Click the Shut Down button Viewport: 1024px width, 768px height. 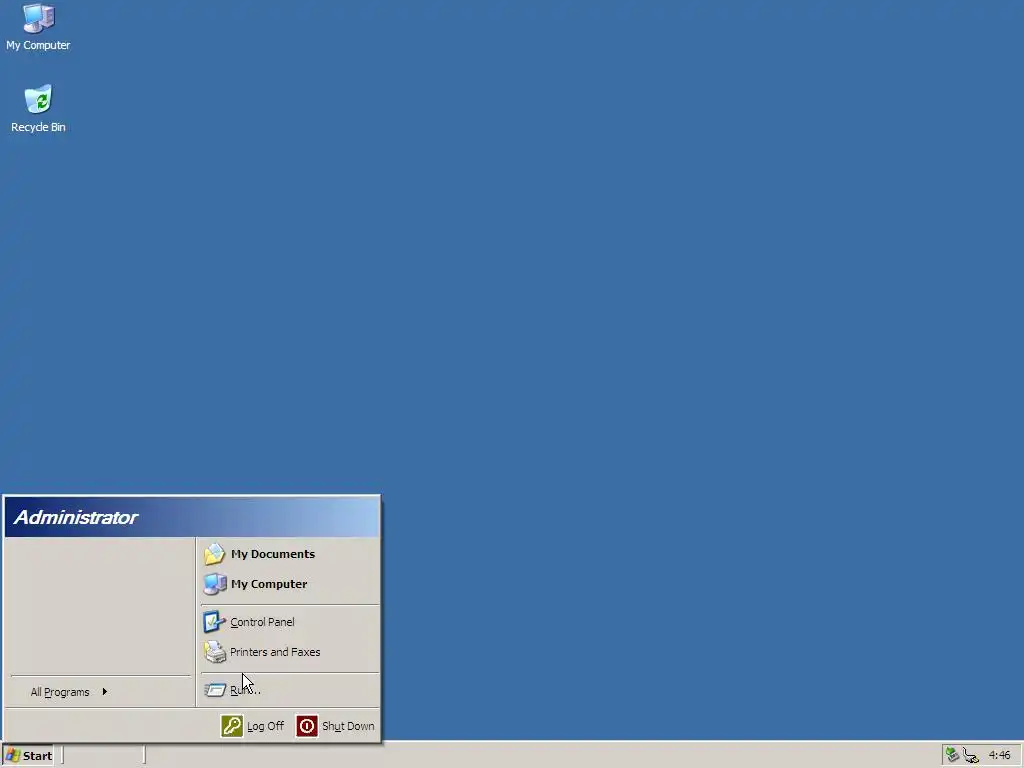336,726
